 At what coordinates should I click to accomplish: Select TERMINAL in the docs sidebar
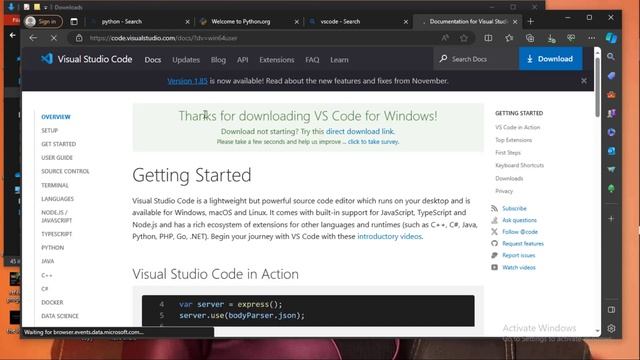(x=55, y=185)
